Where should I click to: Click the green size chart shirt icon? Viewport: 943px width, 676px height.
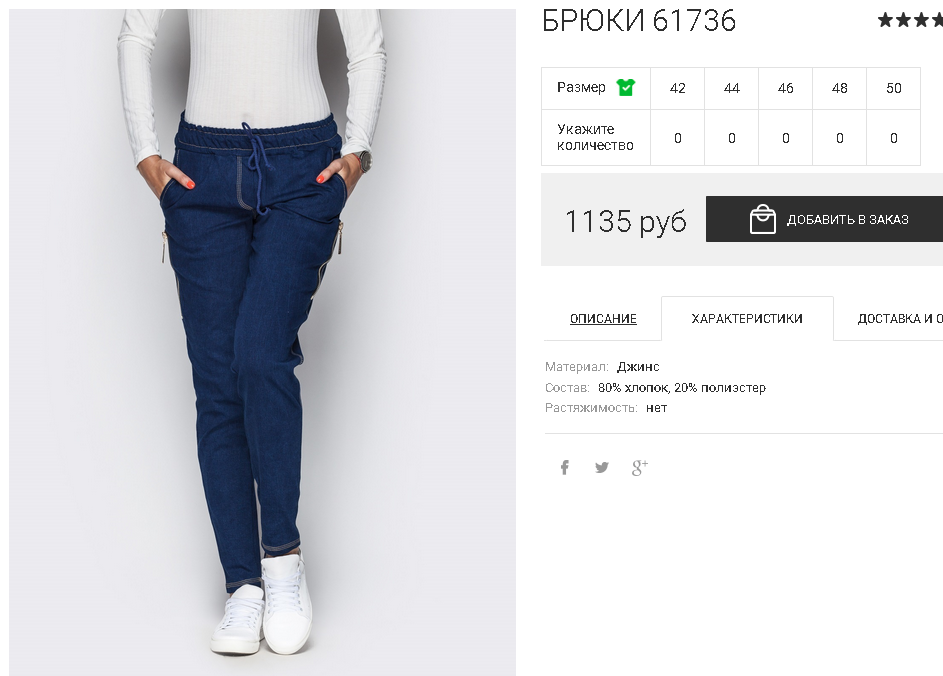coord(625,88)
